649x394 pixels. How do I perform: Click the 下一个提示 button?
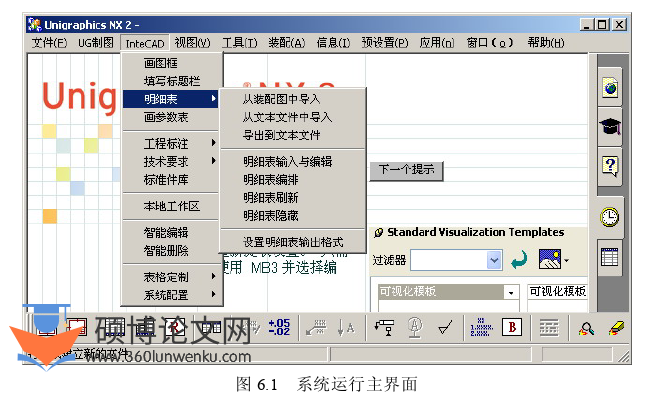pos(406,171)
